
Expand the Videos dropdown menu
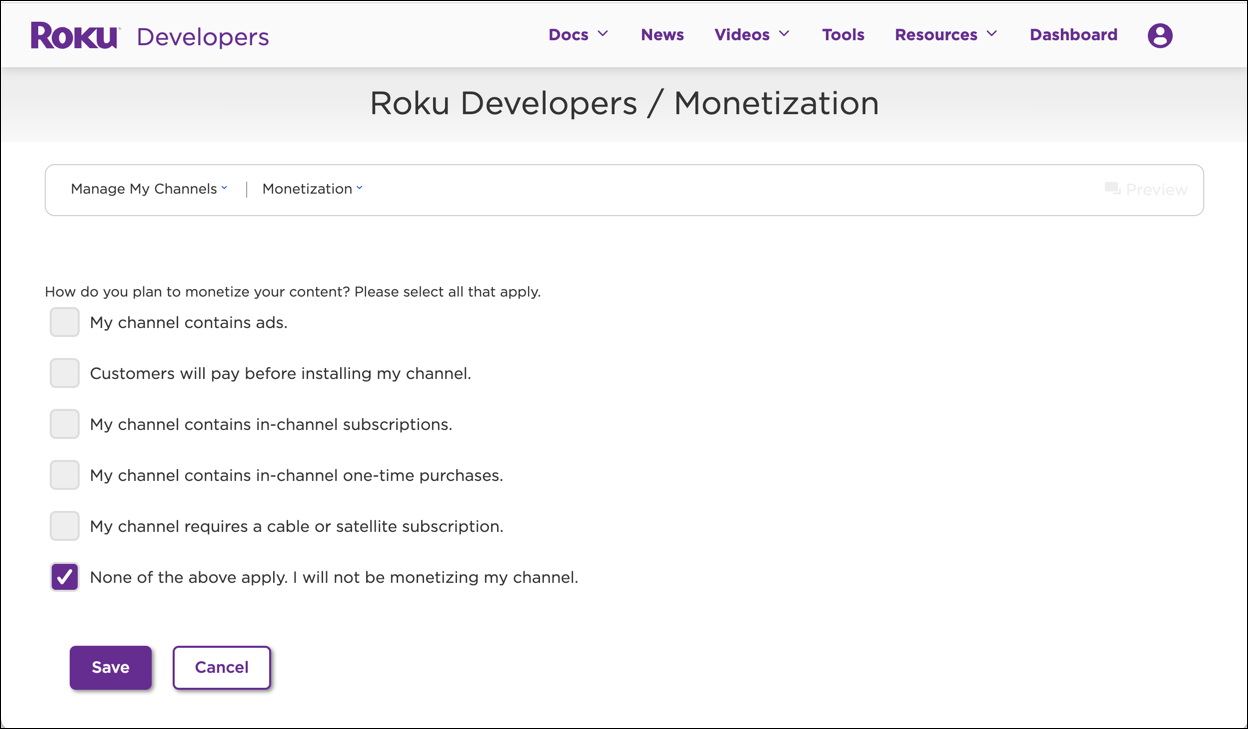coord(751,34)
